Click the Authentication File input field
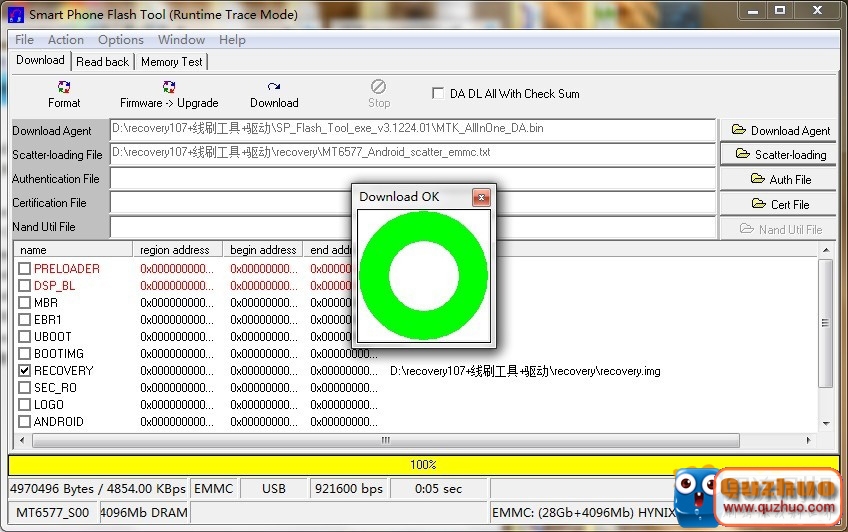 click(x=413, y=178)
